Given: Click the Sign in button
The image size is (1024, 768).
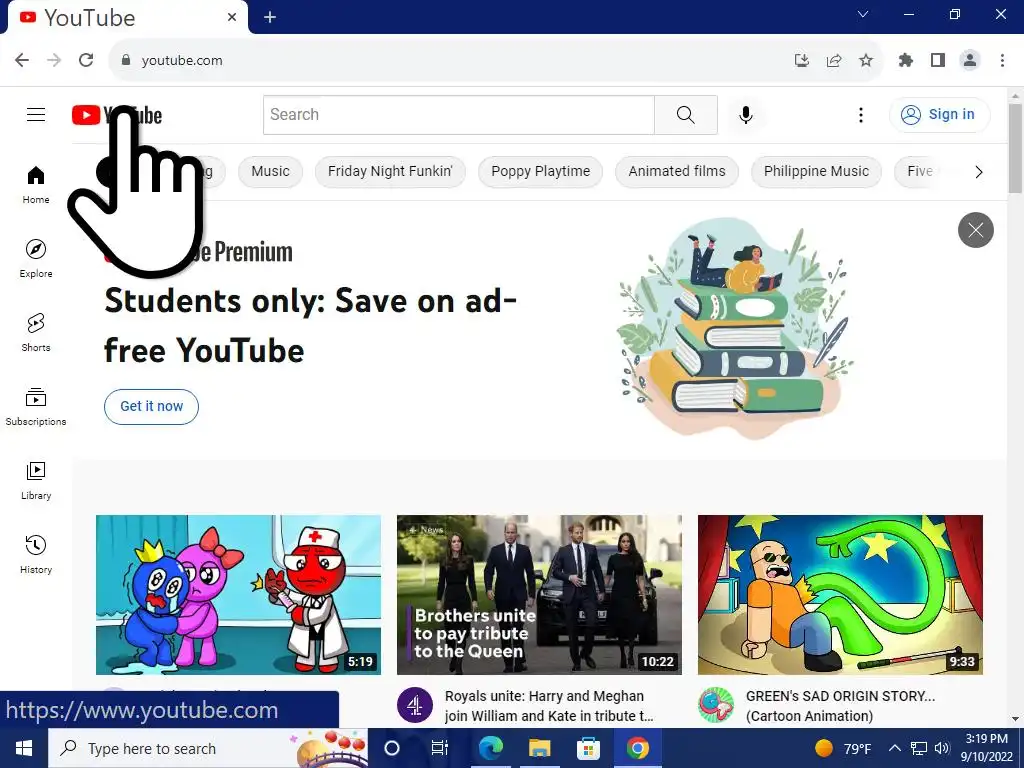Looking at the screenshot, I should click(939, 115).
